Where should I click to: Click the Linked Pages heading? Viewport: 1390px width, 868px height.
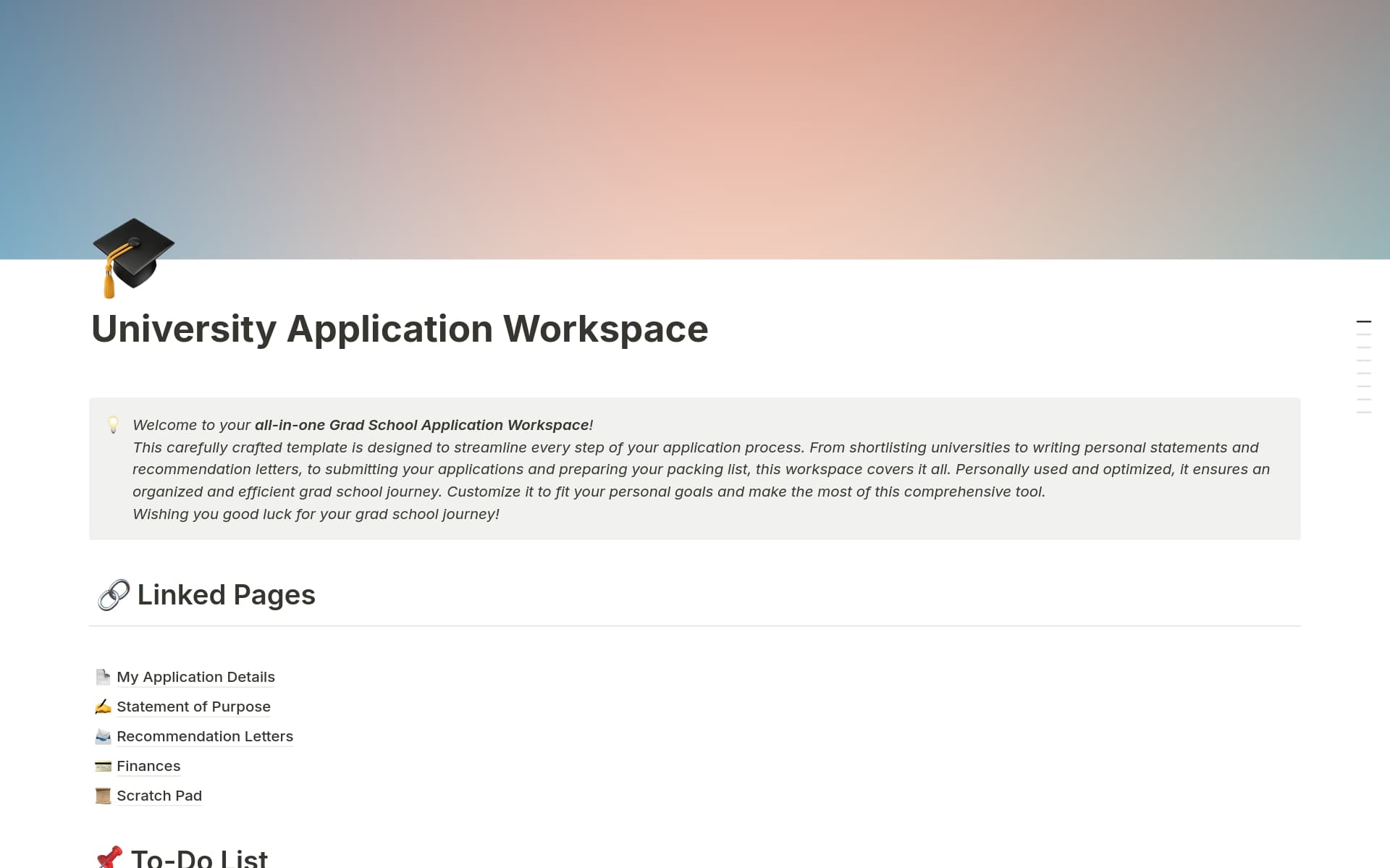pyautogui.click(x=226, y=594)
